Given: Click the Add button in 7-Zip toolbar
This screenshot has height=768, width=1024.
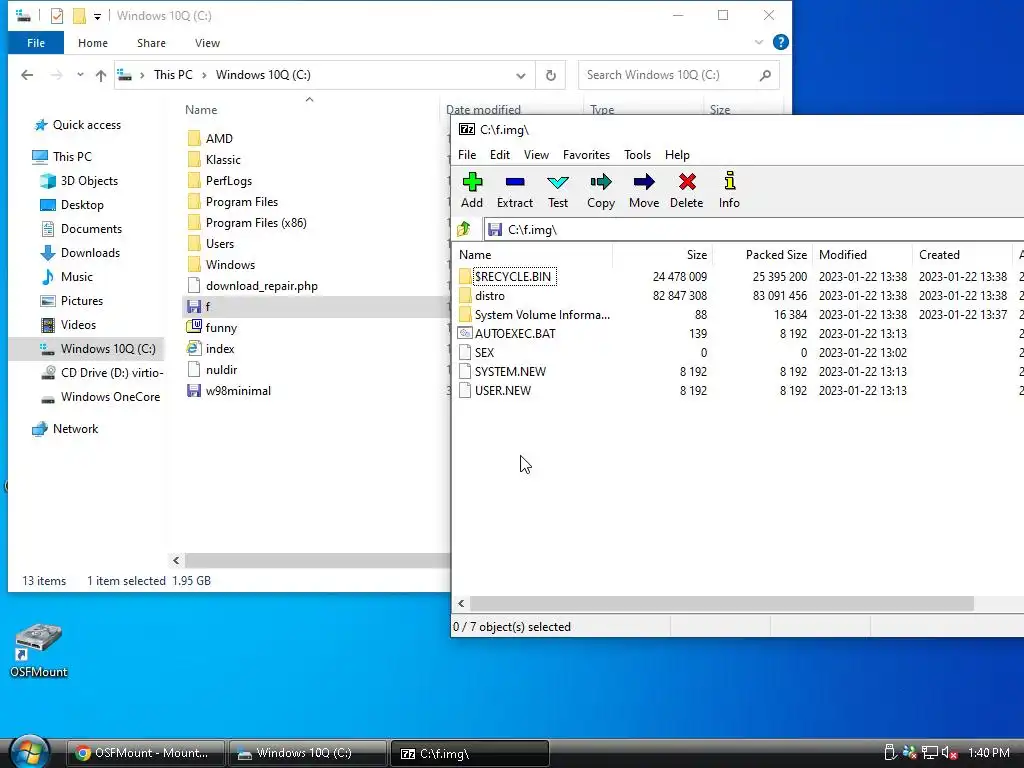Looking at the screenshot, I should pyautogui.click(x=472, y=190).
